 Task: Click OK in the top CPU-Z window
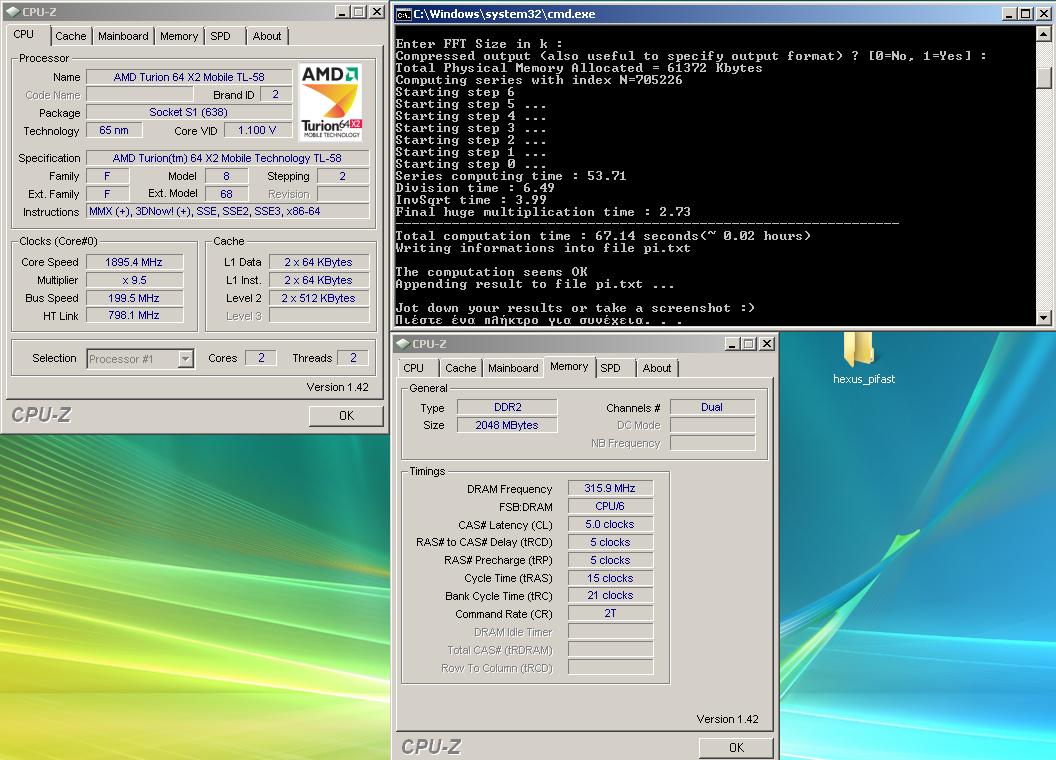pos(346,416)
